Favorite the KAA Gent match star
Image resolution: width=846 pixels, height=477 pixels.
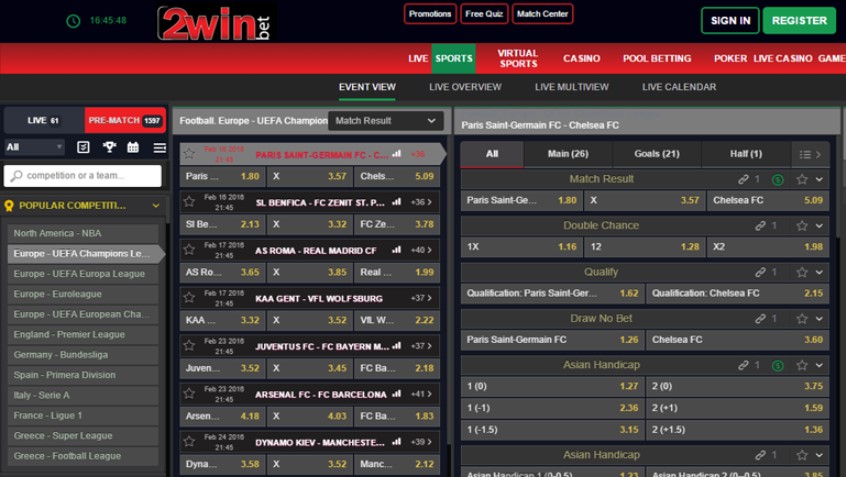[x=189, y=297]
